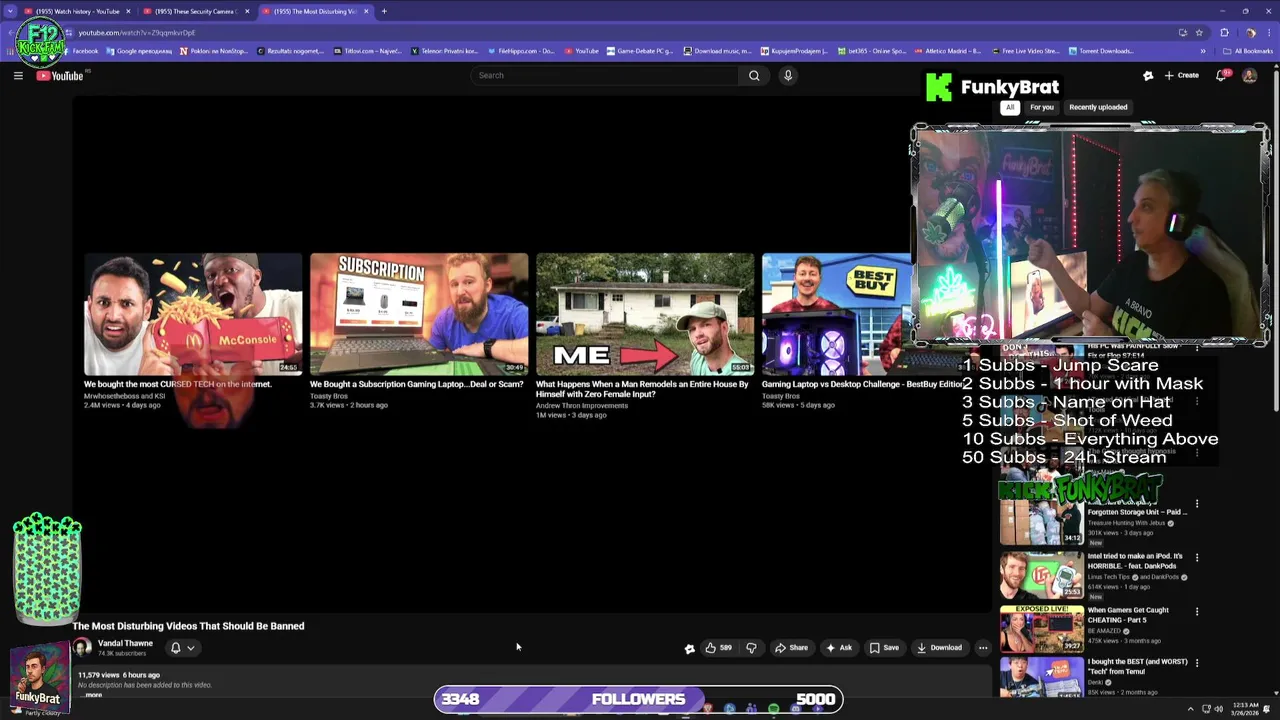Click the address bar URL
This screenshot has height=720, width=1280.
point(136,32)
